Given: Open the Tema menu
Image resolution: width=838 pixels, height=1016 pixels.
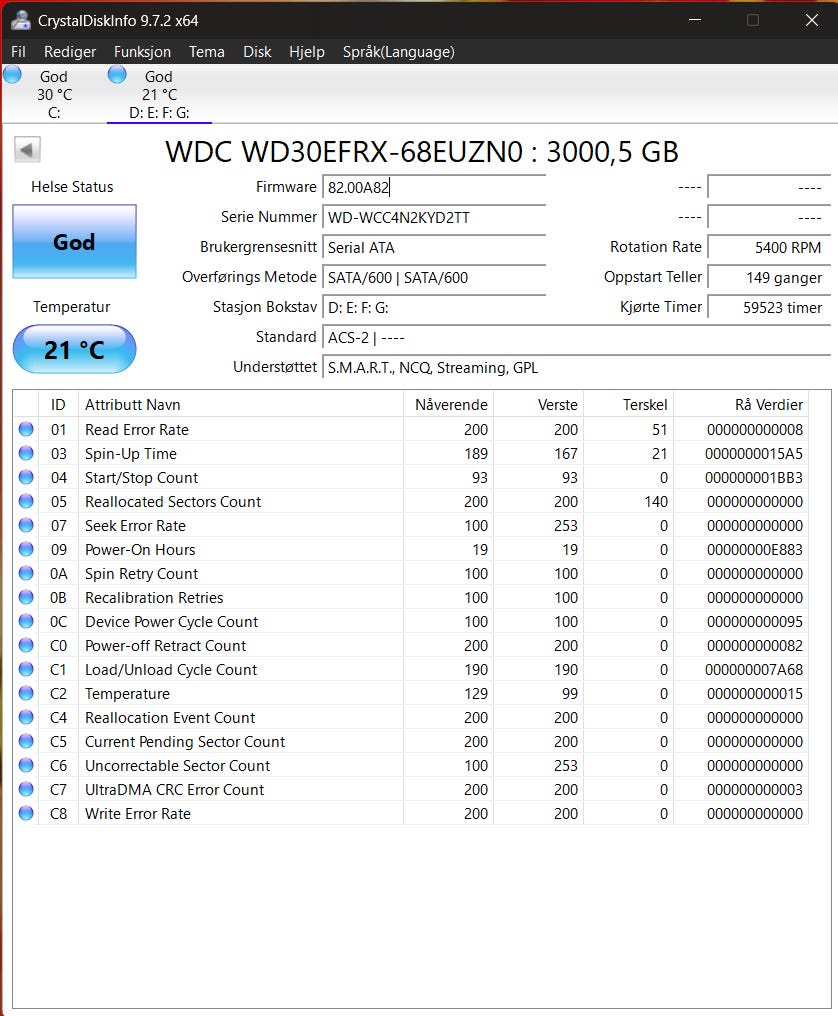Looking at the screenshot, I should [207, 52].
